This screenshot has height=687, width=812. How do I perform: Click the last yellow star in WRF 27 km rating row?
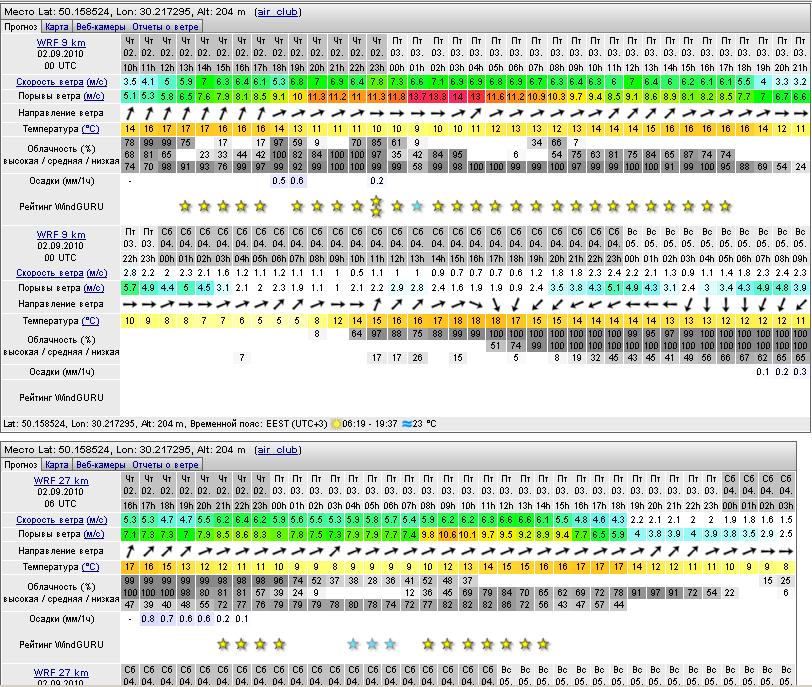pos(544,644)
